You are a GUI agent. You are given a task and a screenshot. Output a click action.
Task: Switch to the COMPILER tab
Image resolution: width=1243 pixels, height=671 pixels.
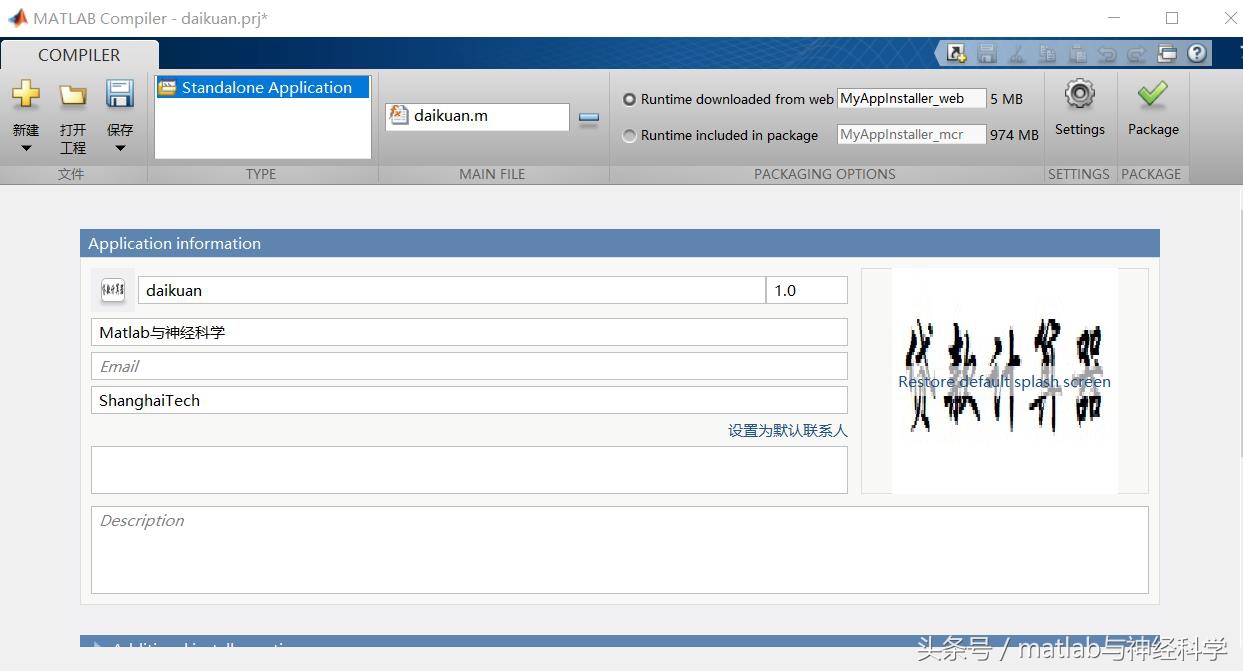(79, 55)
